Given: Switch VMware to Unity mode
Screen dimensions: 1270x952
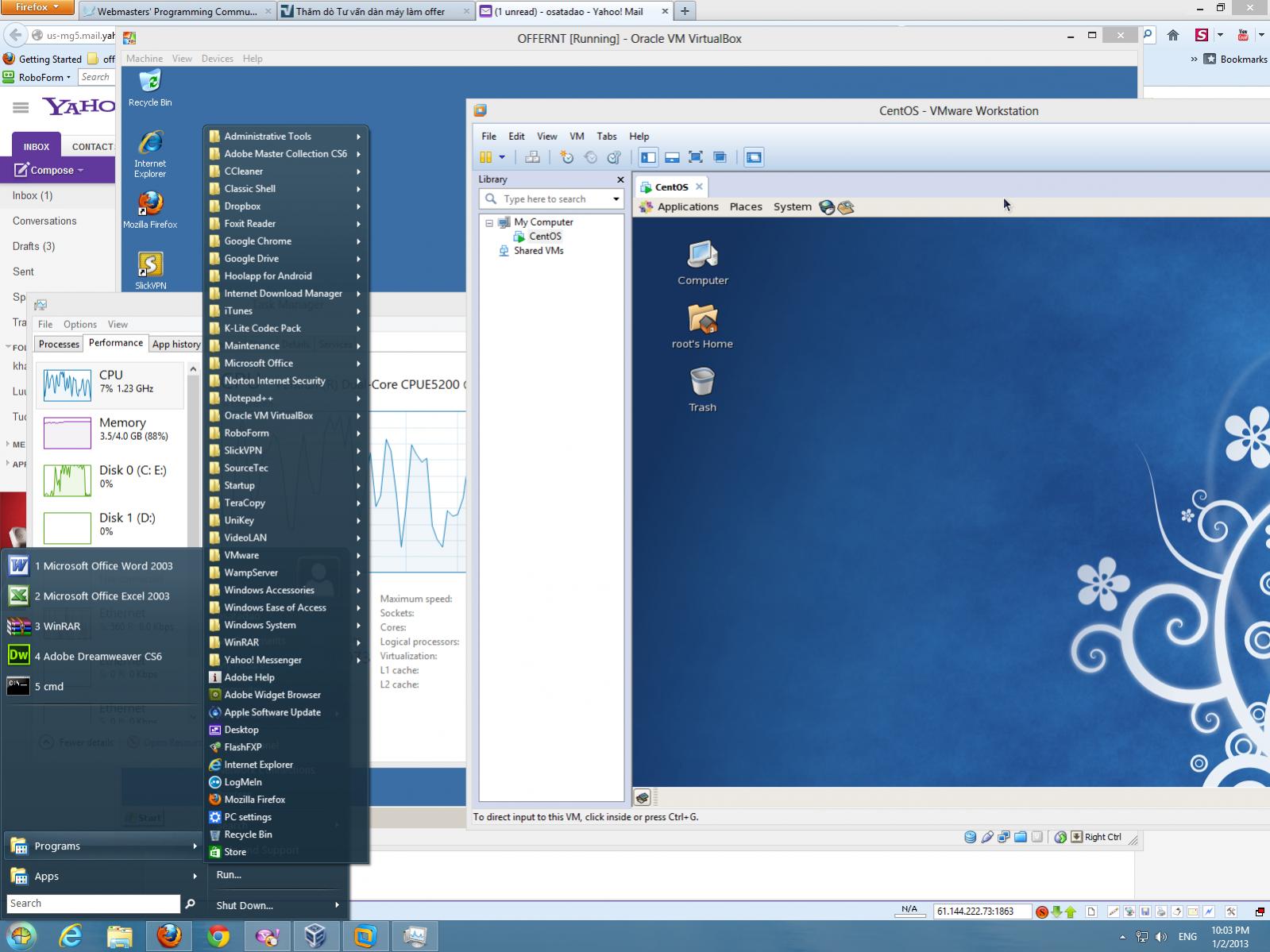Looking at the screenshot, I should click(x=720, y=157).
